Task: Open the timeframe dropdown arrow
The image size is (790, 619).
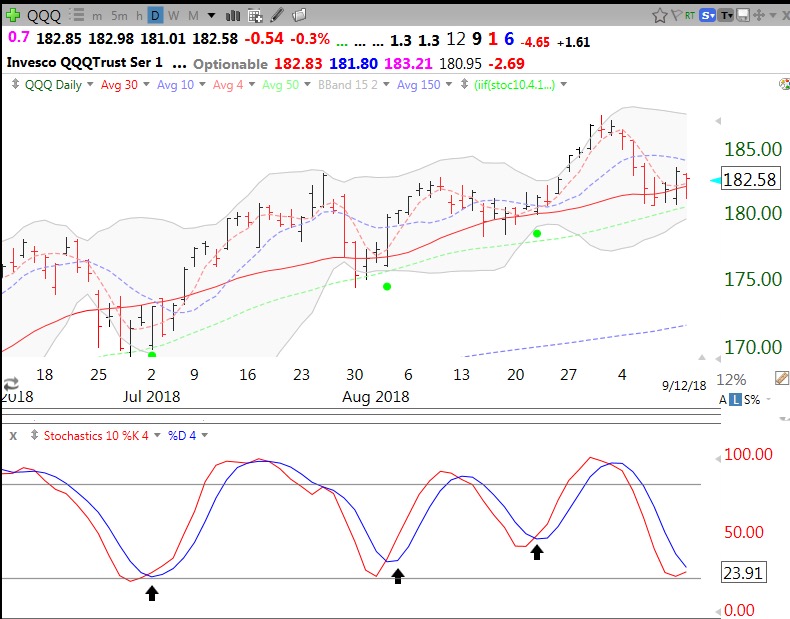Action: [212, 16]
